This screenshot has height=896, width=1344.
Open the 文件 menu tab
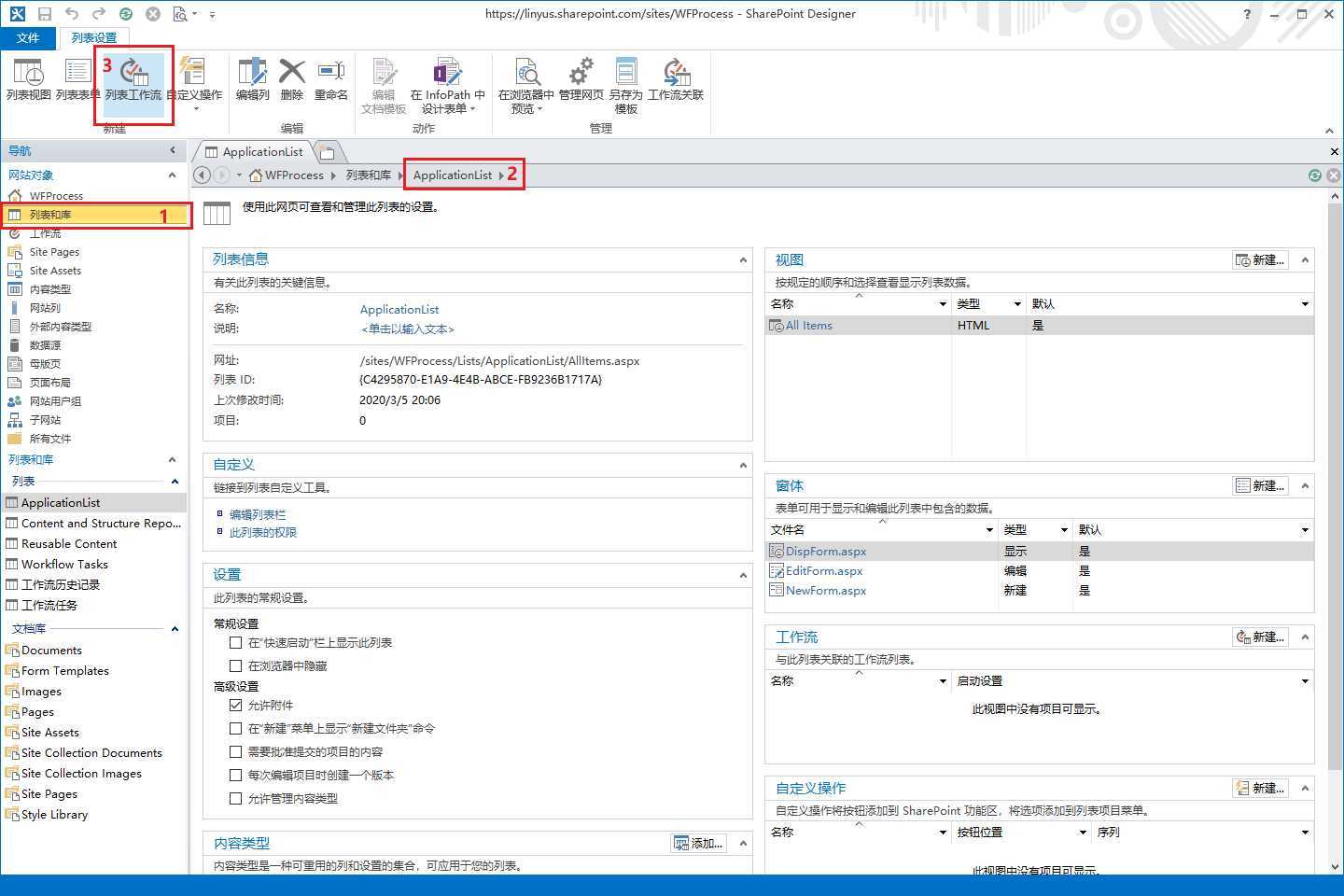click(28, 37)
